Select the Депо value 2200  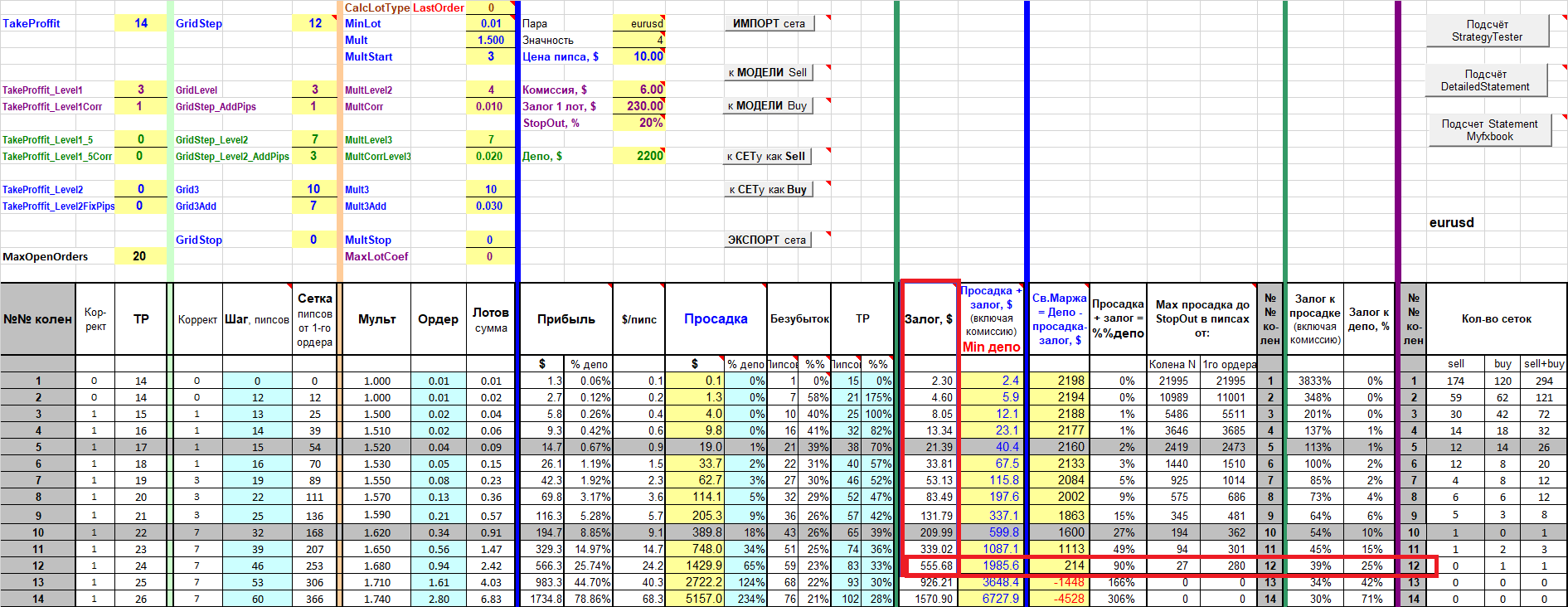638,156
